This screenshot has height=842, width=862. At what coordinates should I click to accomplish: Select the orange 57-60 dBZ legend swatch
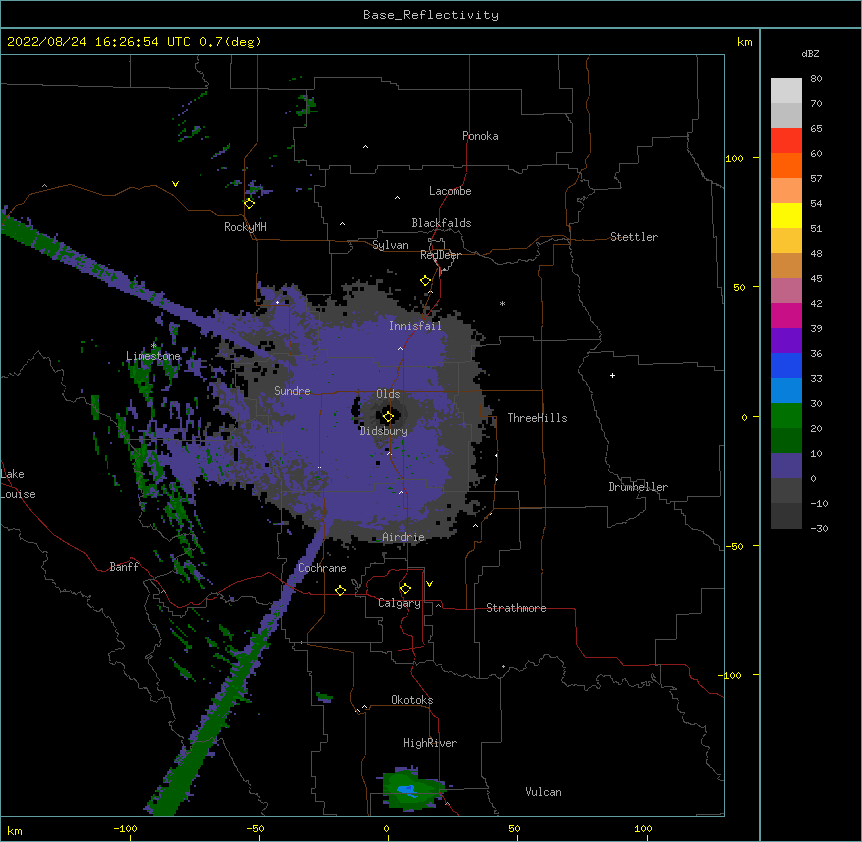click(786, 165)
